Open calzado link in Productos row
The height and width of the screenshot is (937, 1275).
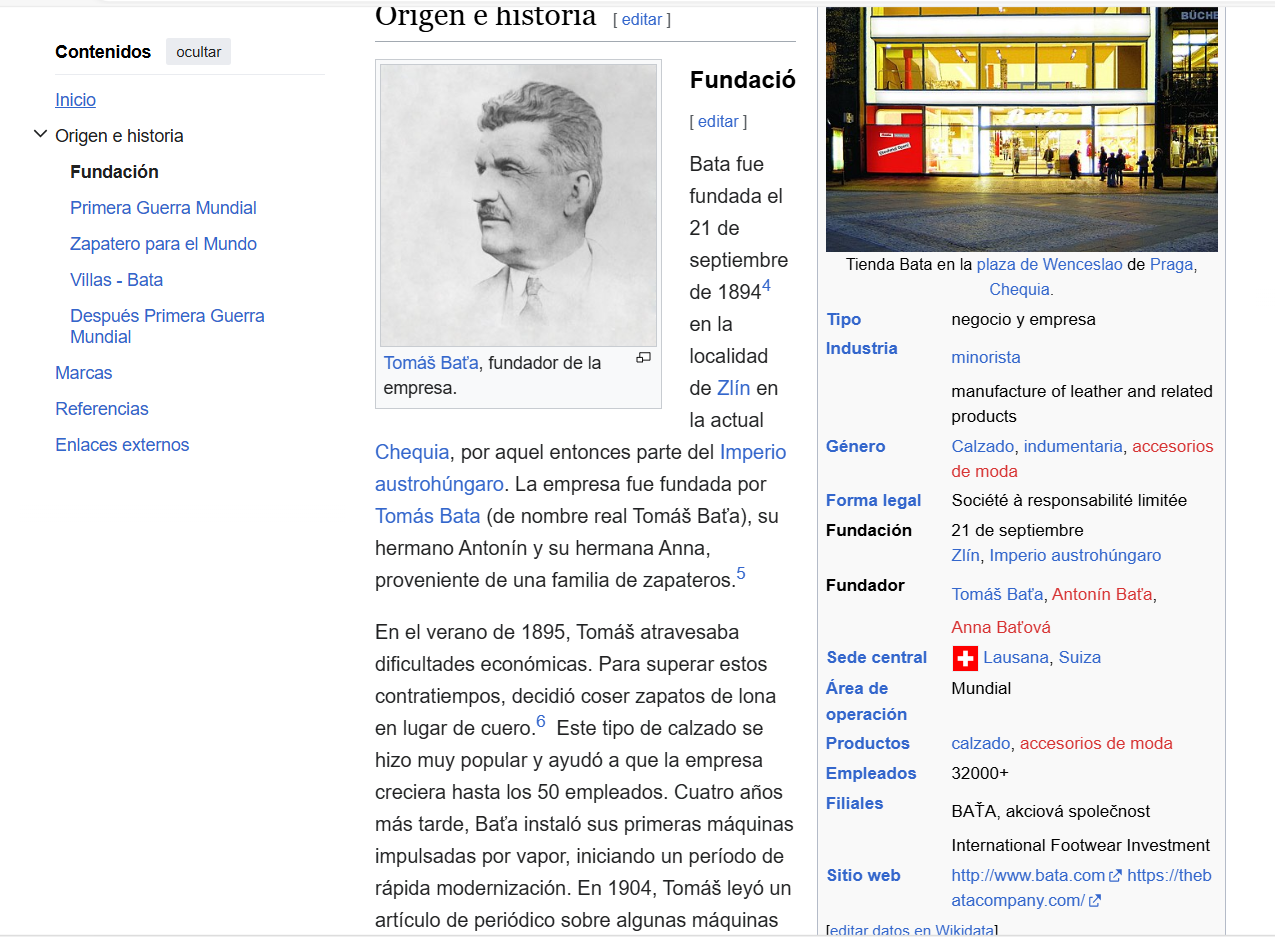981,744
